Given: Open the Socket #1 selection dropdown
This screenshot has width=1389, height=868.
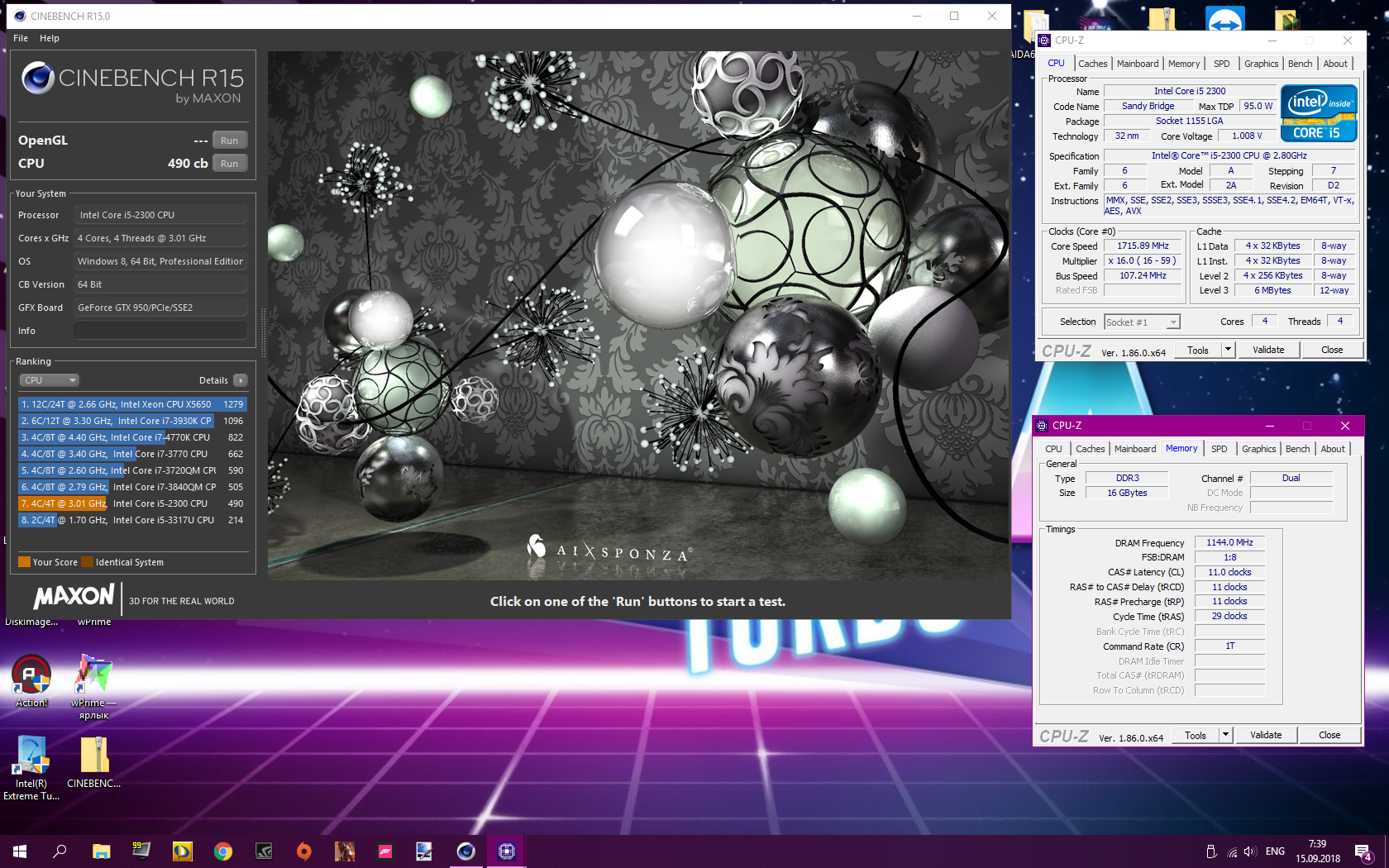Looking at the screenshot, I should coord(1142,322).
